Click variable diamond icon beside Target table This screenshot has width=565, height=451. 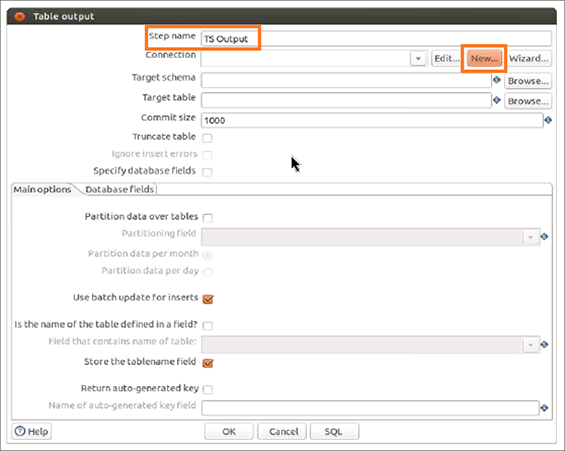[497, 100]
